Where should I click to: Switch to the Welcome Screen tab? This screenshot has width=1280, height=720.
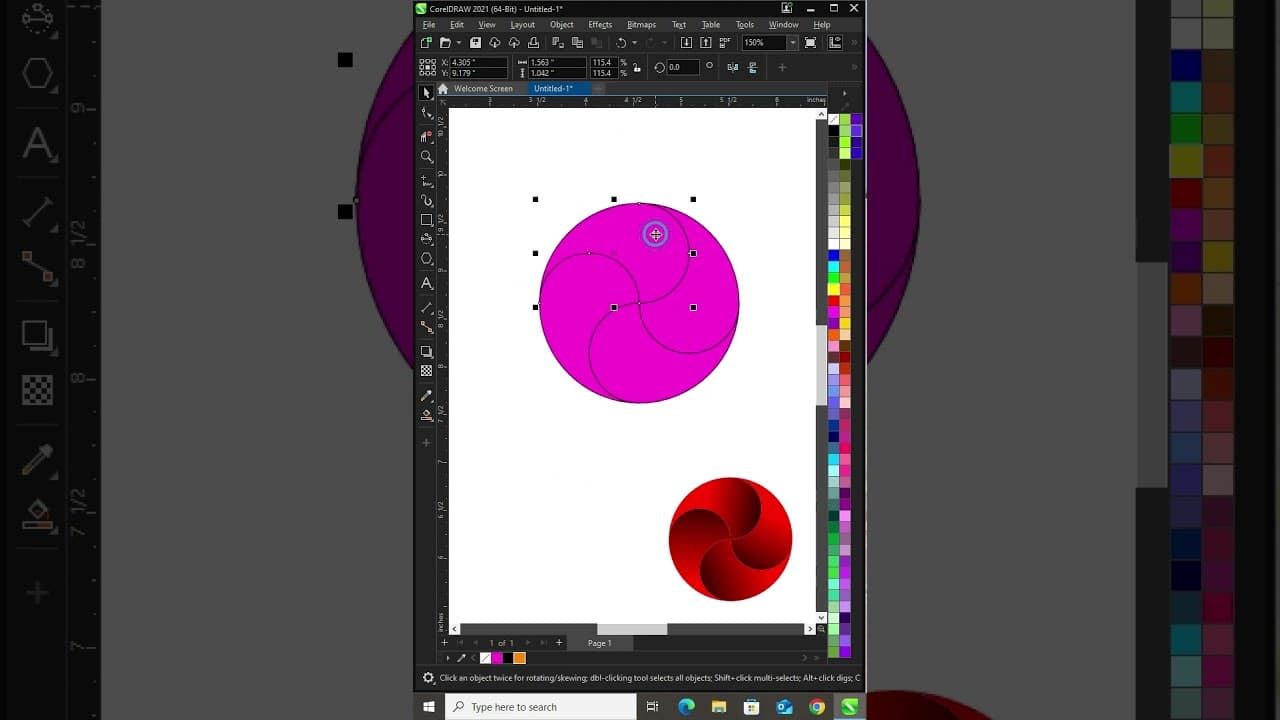point(483,88)
